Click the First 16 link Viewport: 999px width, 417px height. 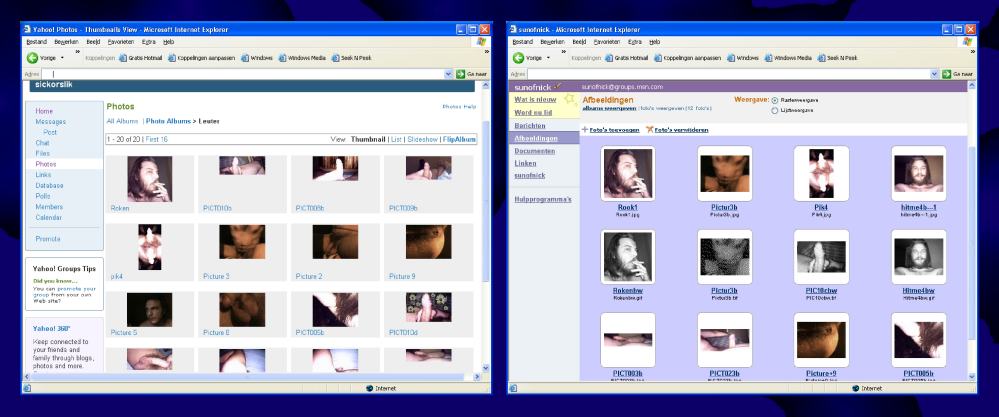pos(157,139)
